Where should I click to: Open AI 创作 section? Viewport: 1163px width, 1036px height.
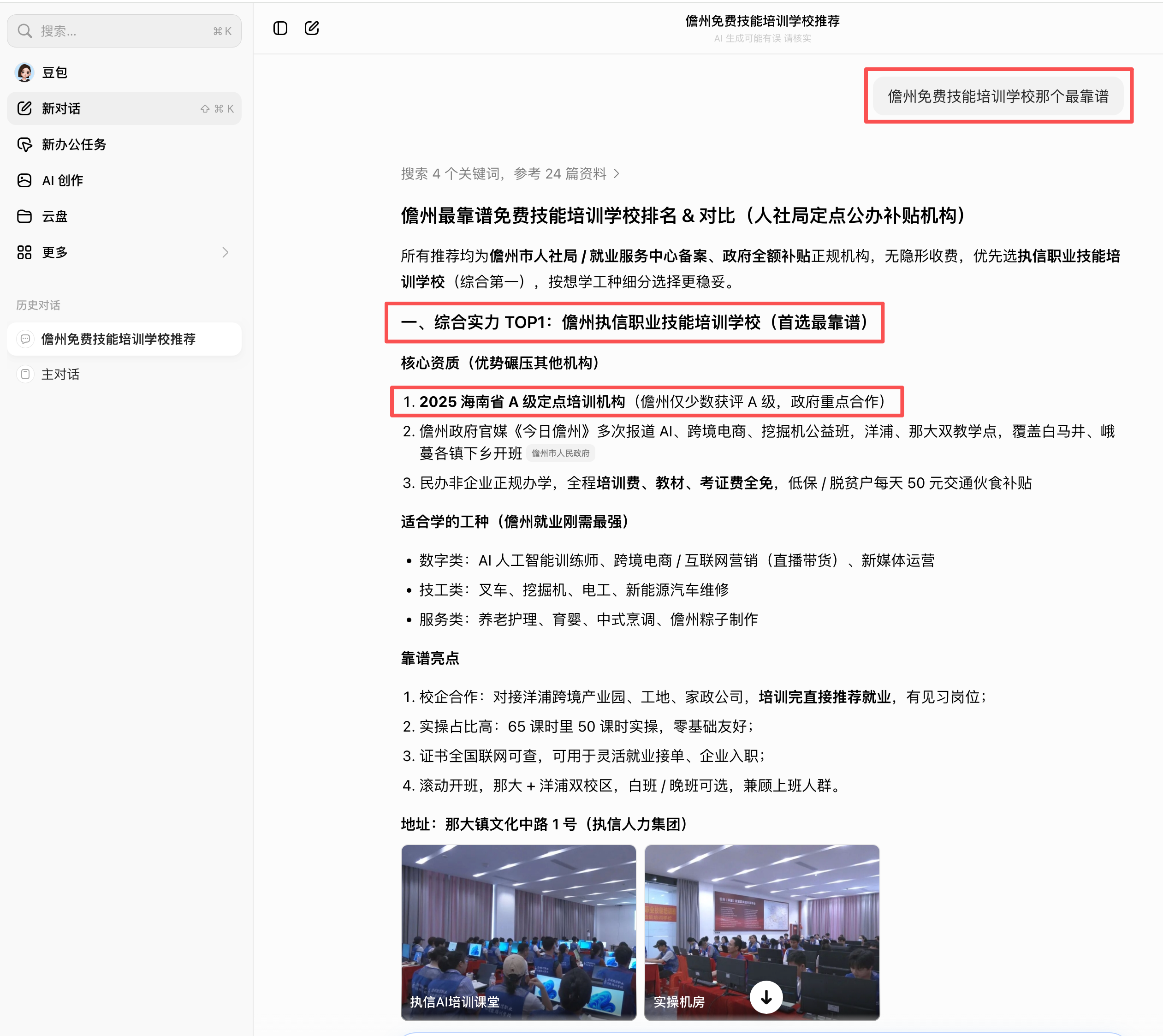pos(124,180)
